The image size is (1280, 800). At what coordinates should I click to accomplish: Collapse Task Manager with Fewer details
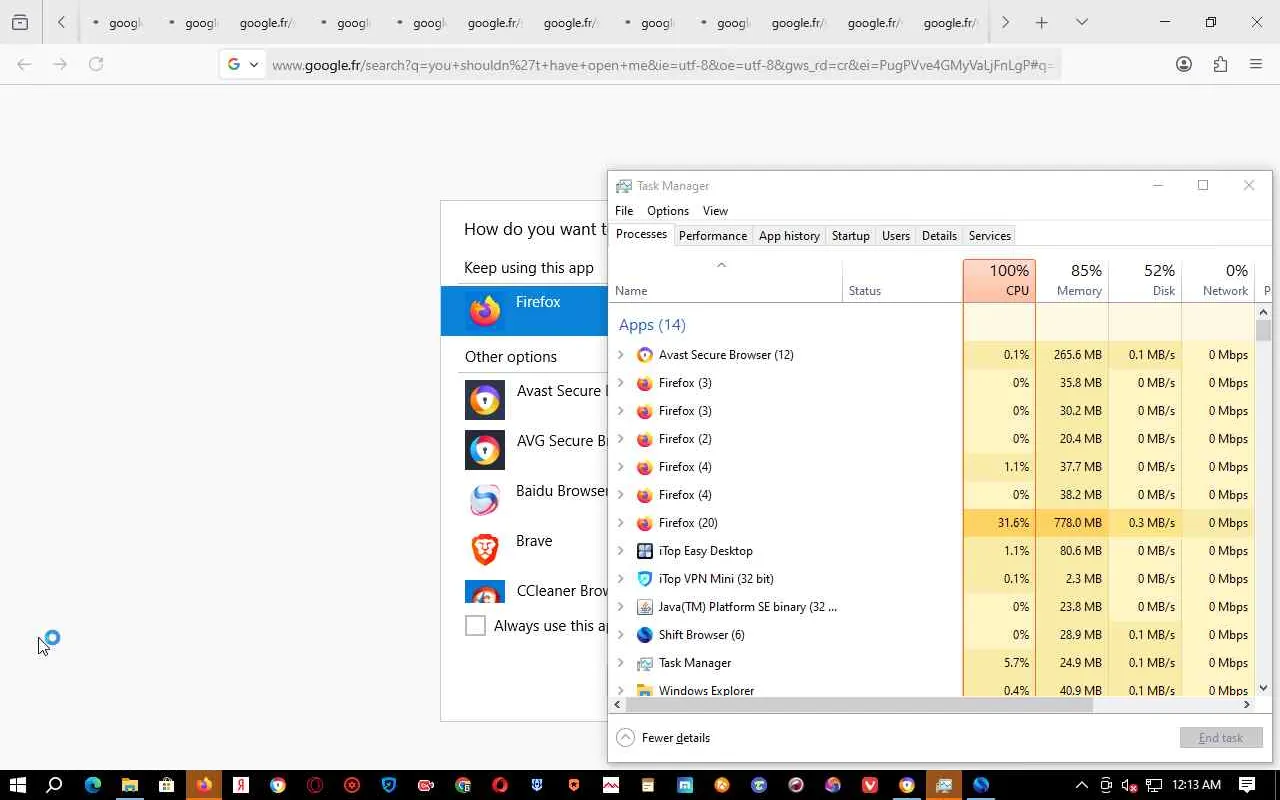664,738
